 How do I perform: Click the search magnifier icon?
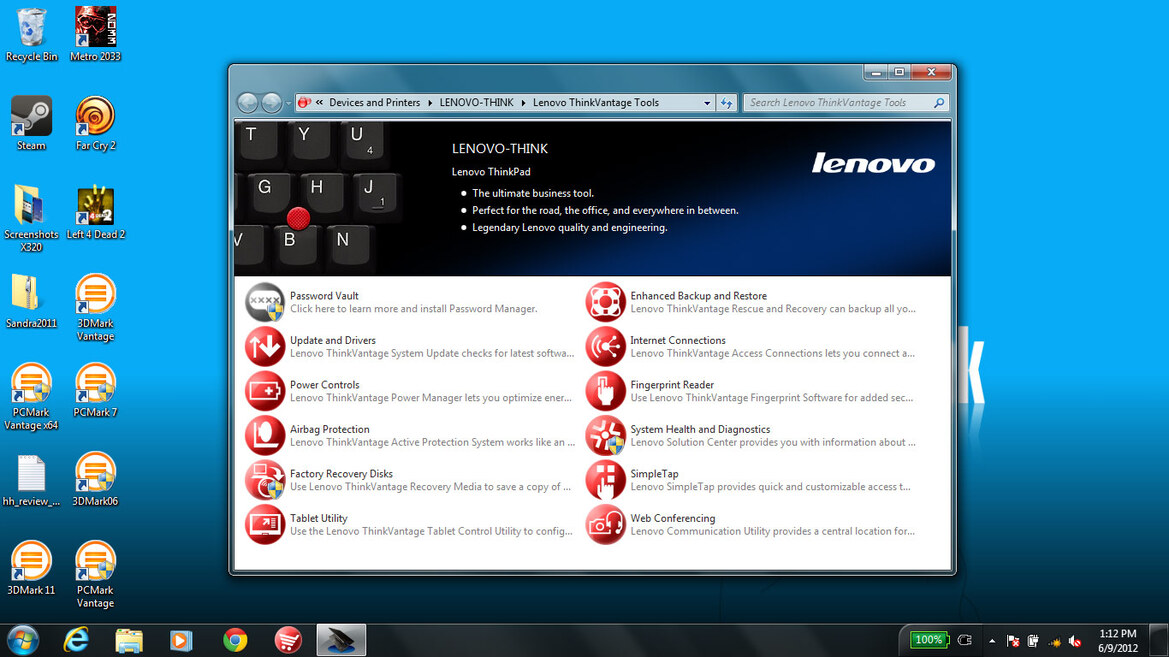(x=939, y=103)
